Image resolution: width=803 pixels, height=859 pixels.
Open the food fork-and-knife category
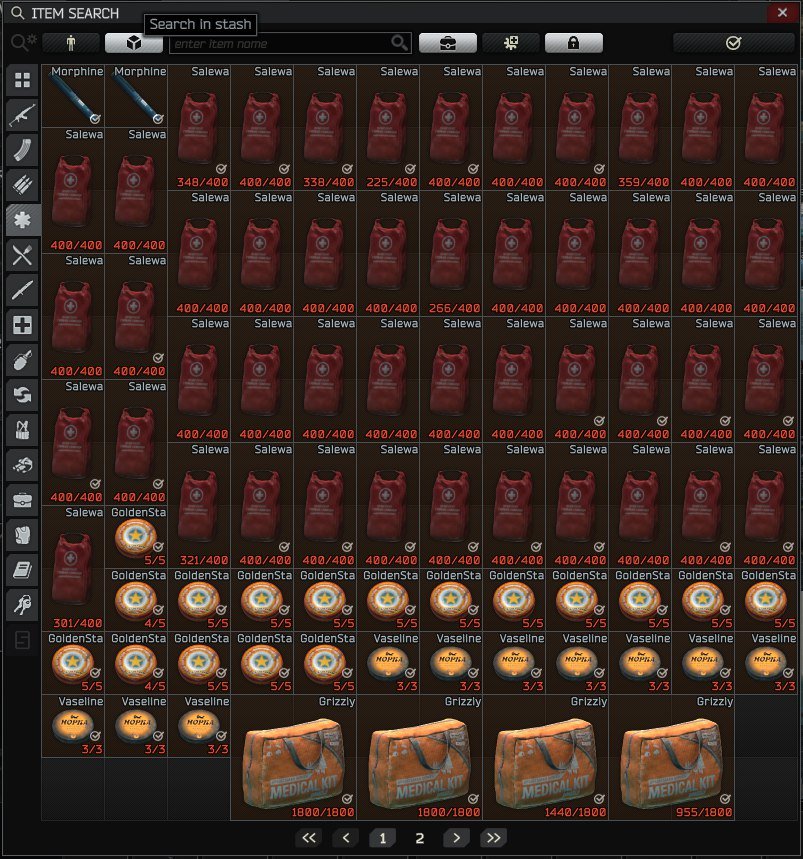pyautogui.click(x=22, y=255)
